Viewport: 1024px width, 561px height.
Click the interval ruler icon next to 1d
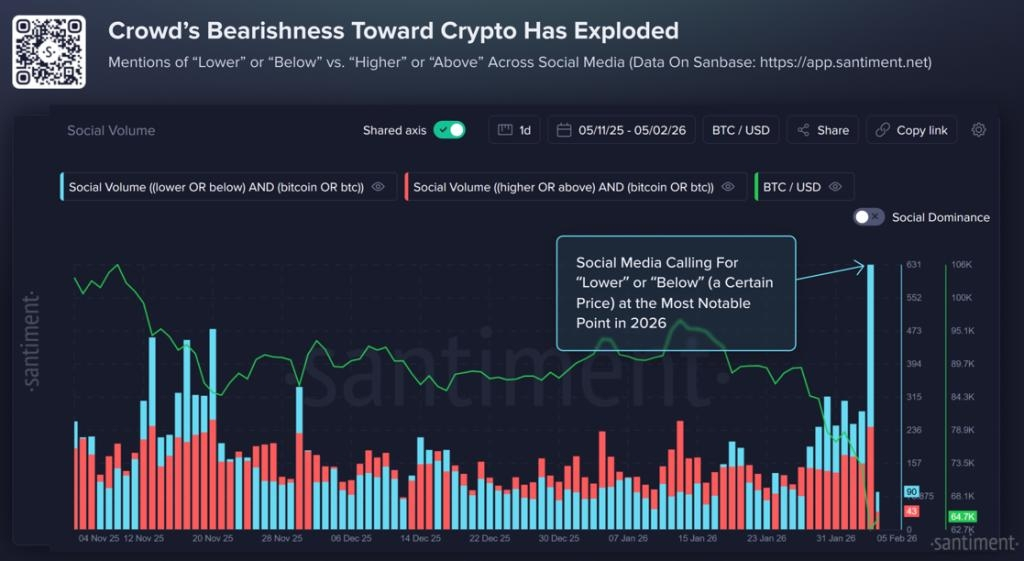point(505,130)
